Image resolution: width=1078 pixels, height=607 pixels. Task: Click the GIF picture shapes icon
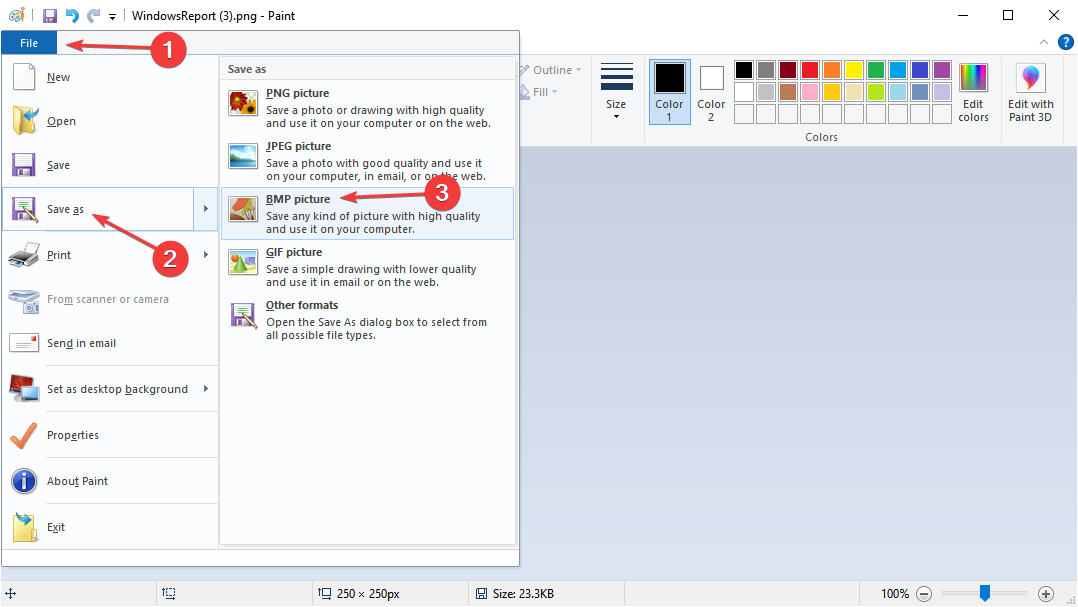point(243,263)
